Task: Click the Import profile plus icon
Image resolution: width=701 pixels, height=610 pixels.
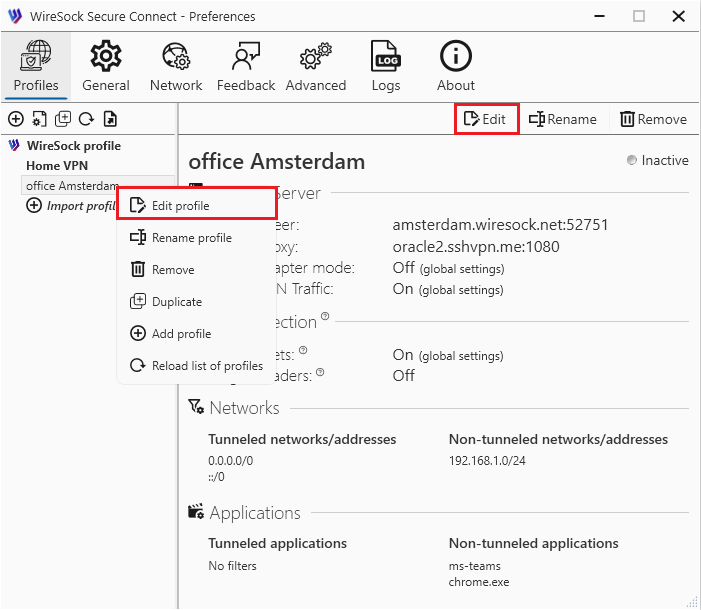Action: point(34,205)
